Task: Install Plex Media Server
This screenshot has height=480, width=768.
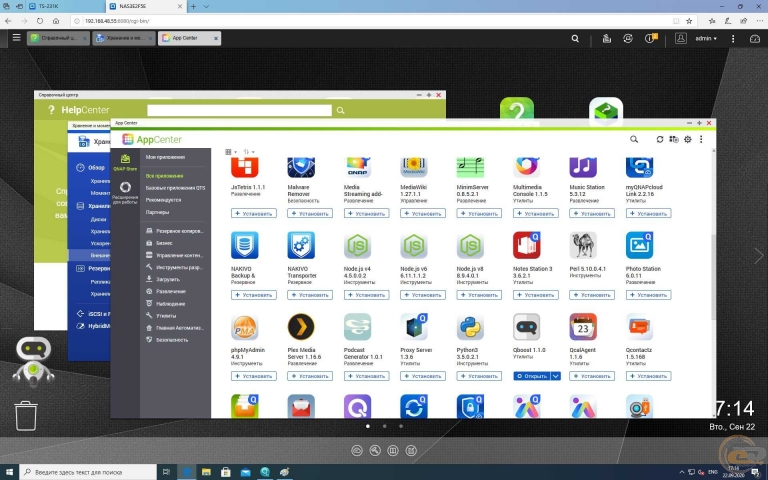Action: pyautogui.click(x=310, y=376)
